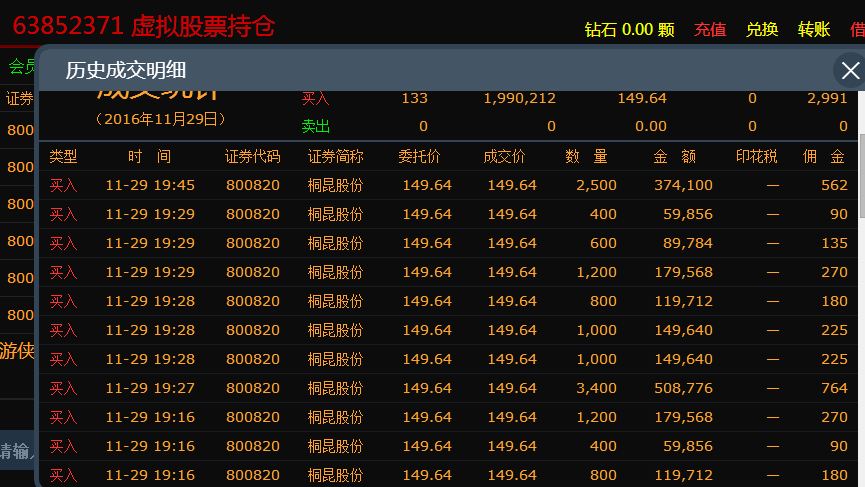
Task: Click 委托价 149.64 in the 19:45 row
Action: pyautogui.click(x=427, y=185)
